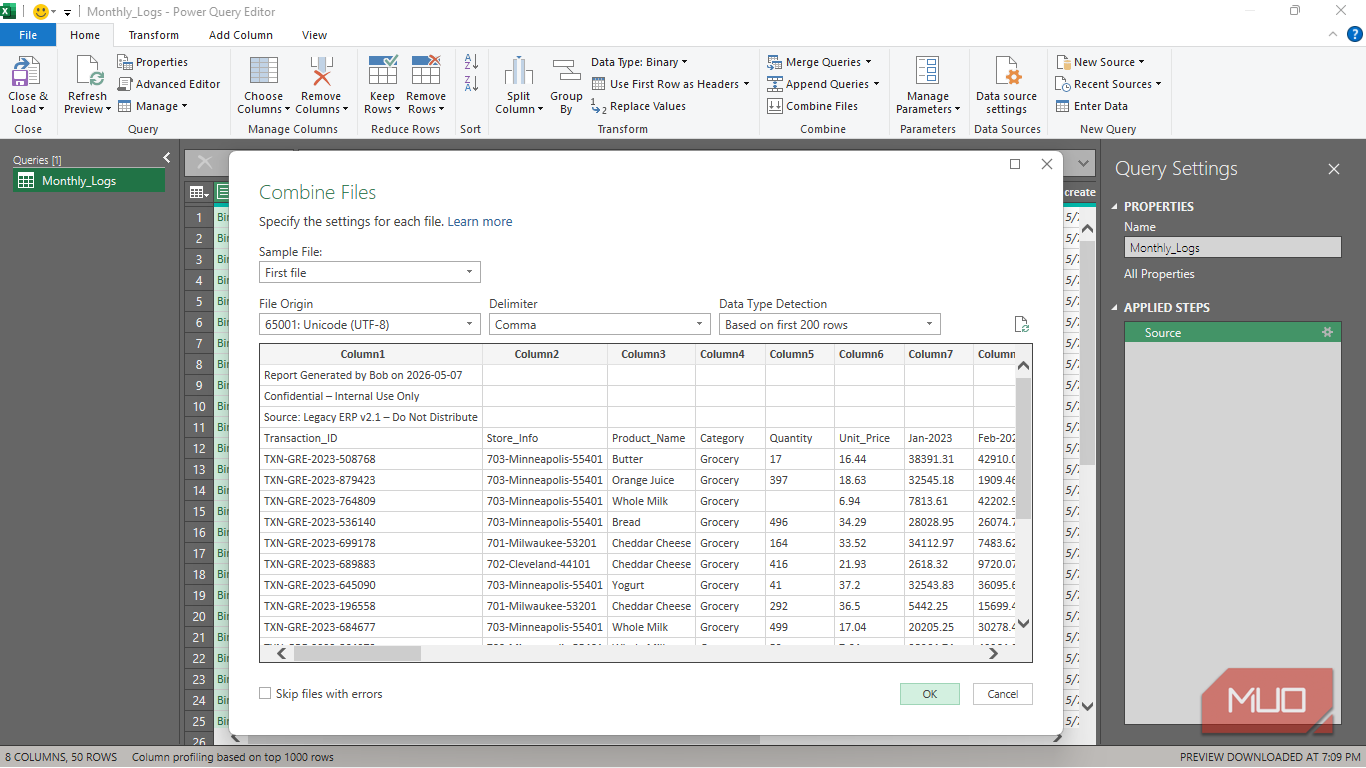Image resolution: width=1366 pixels, height=768 pixels.
Task: Open the All Properties link
Action: [1159, 274]
